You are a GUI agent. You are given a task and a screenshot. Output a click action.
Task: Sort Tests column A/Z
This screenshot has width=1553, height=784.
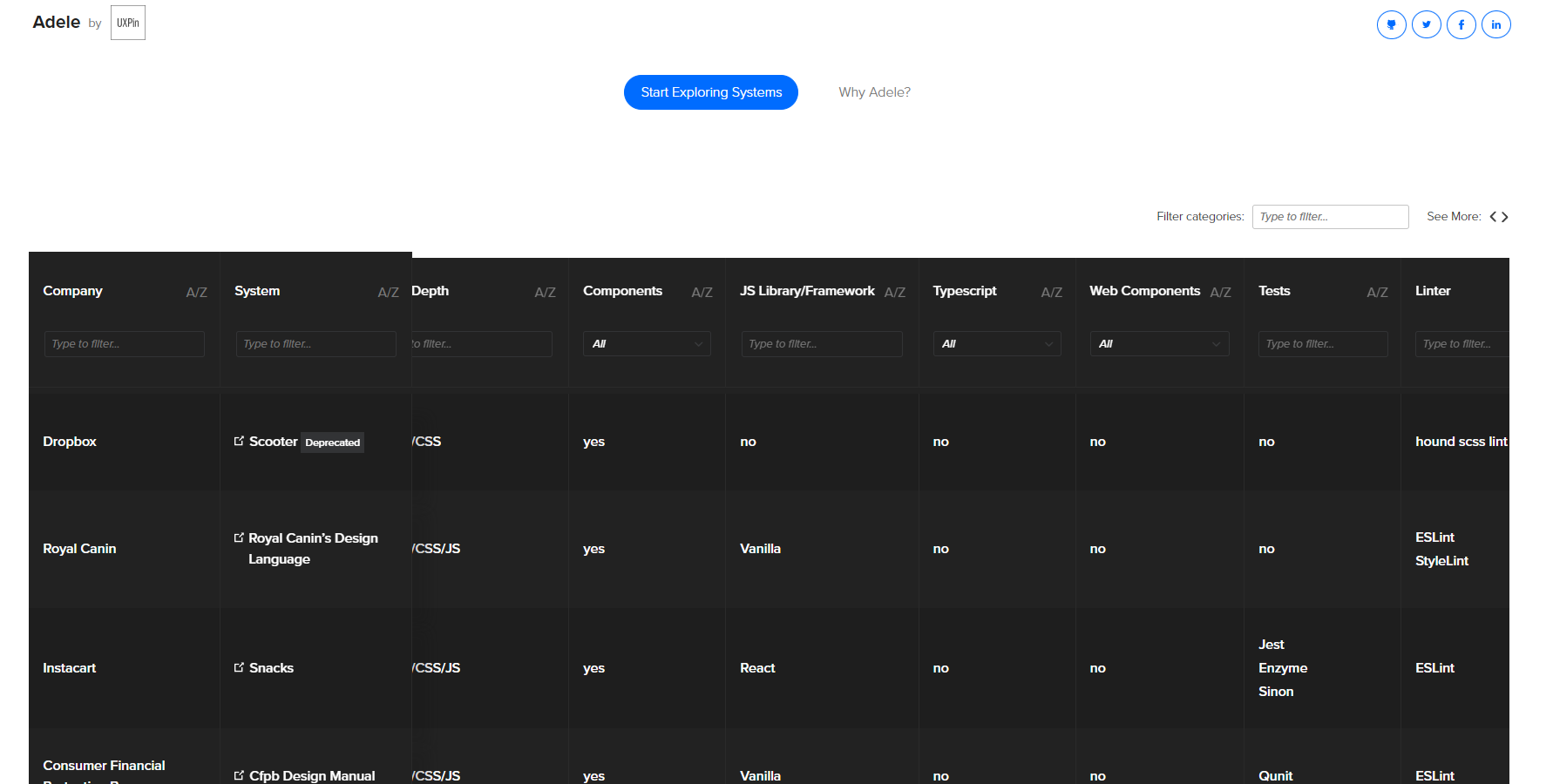click(x=1377, y=292)
